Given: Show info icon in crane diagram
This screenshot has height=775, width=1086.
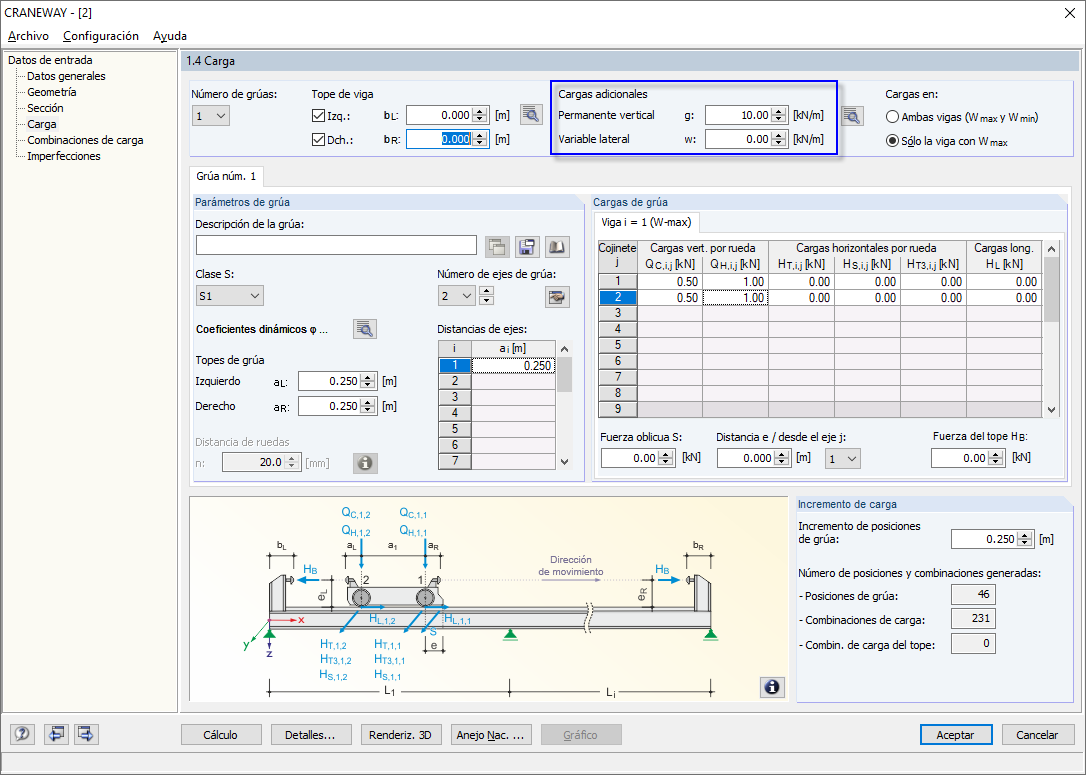Looking at the screenshot, I should (772, 687).
